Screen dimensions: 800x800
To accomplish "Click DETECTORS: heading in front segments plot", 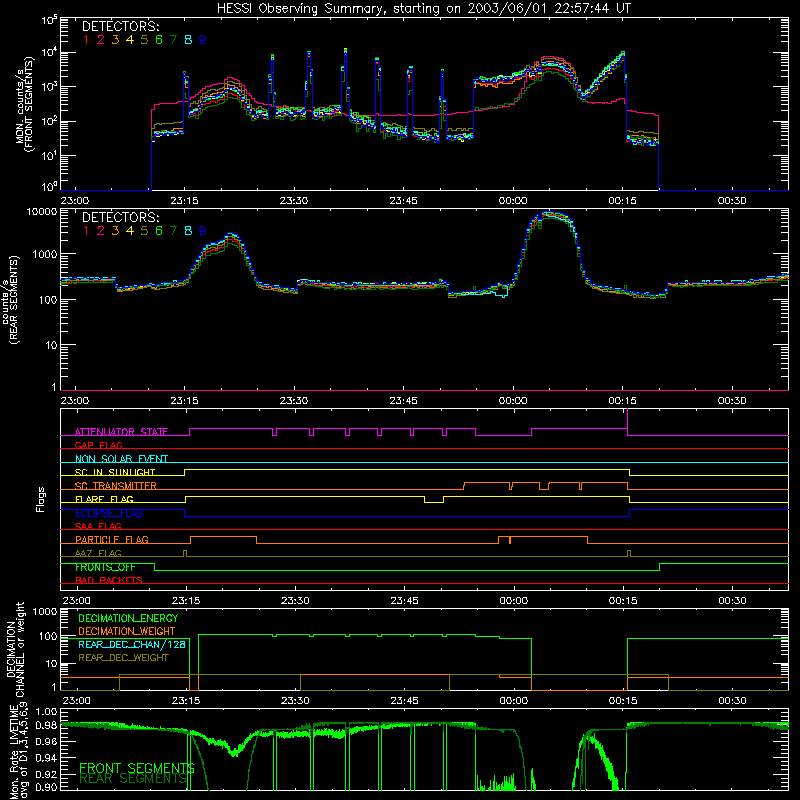I will coord(121,26).
